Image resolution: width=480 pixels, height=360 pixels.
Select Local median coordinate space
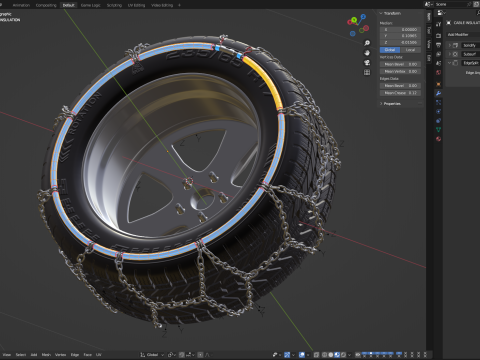tap(411, 50)
